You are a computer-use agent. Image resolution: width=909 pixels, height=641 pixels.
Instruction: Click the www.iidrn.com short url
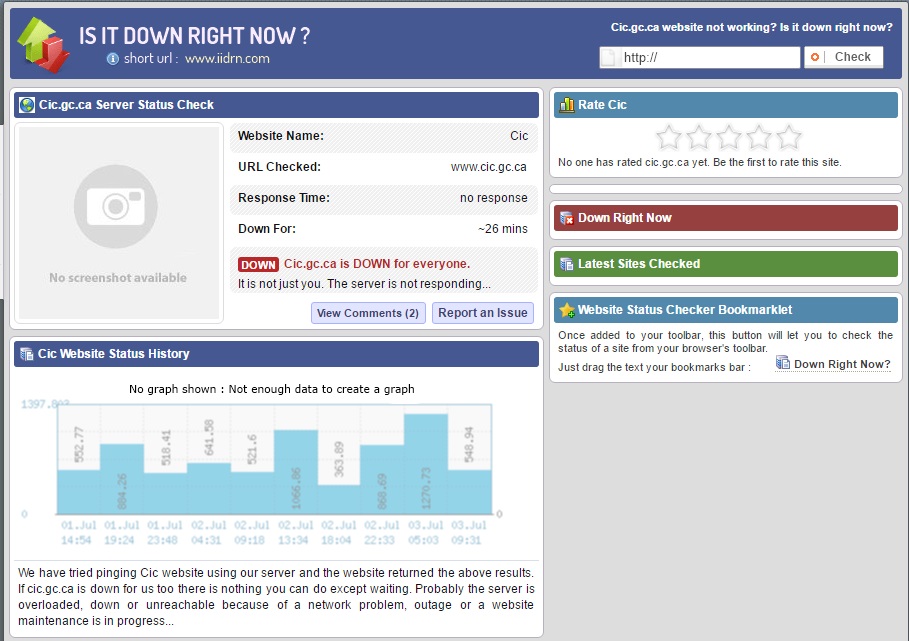pyautogui.click(x=227, y=59)
